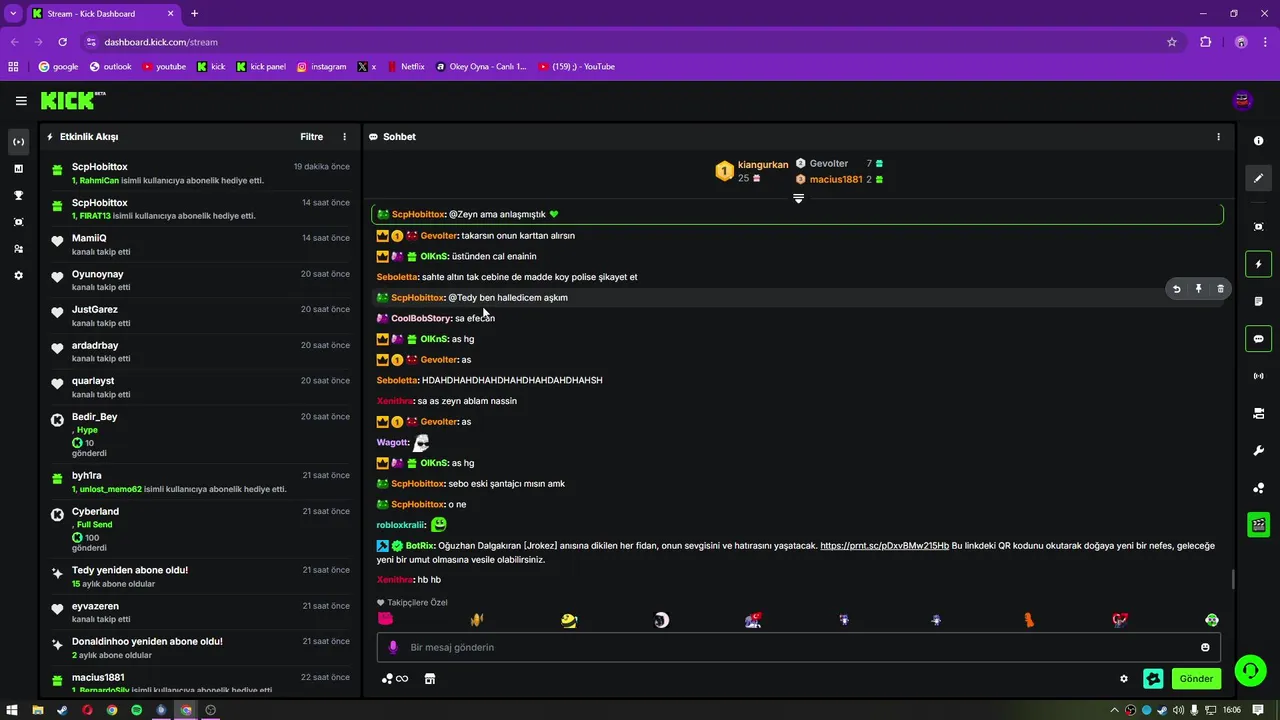Click into the Bir mesaj gönderin field
The height and width of the screenshot is (720, 1280).
pos(798,647)
